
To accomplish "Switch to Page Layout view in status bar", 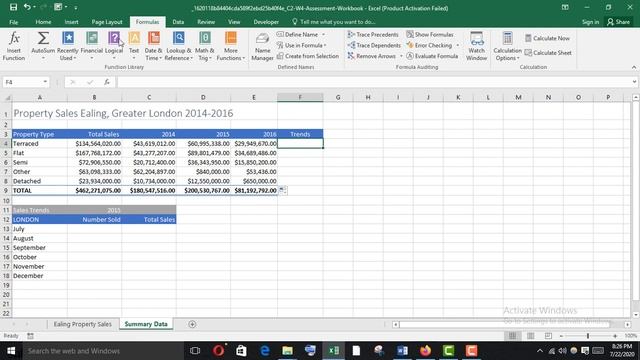I will 530,336.
